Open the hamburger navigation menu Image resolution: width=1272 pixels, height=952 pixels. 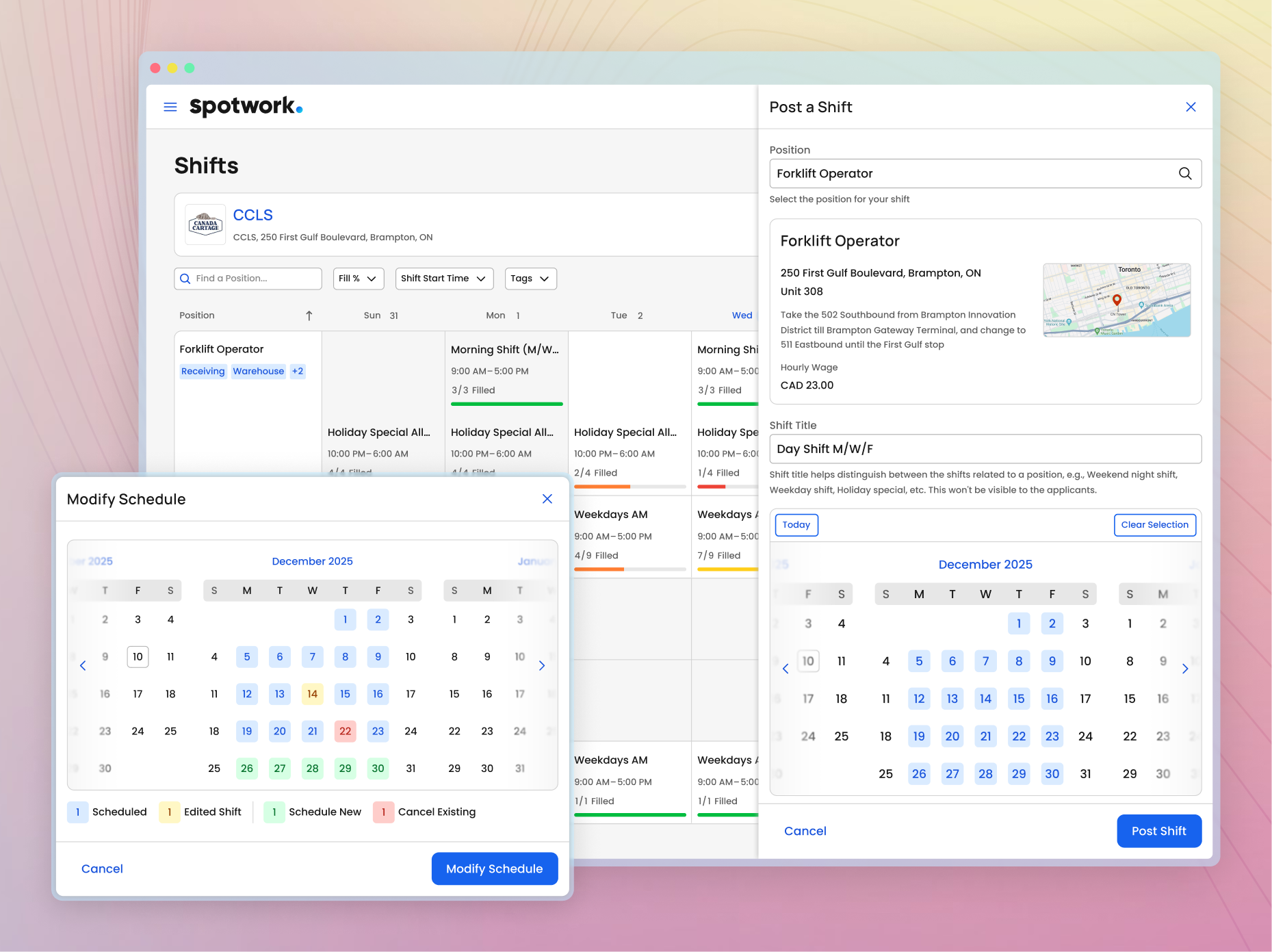coord(170,107)
